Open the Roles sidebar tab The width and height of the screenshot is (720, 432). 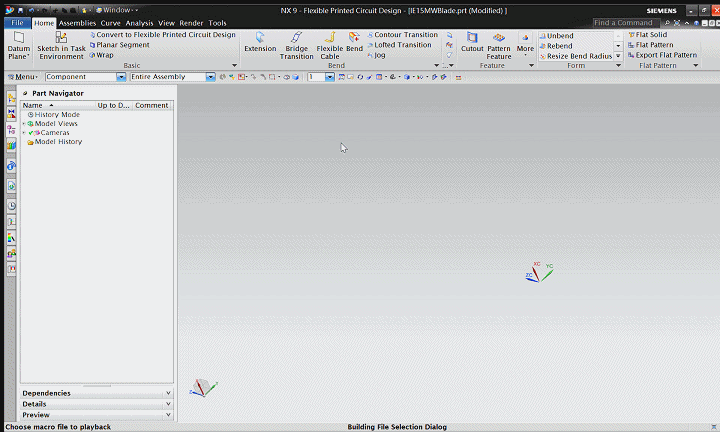pos(11,253)
